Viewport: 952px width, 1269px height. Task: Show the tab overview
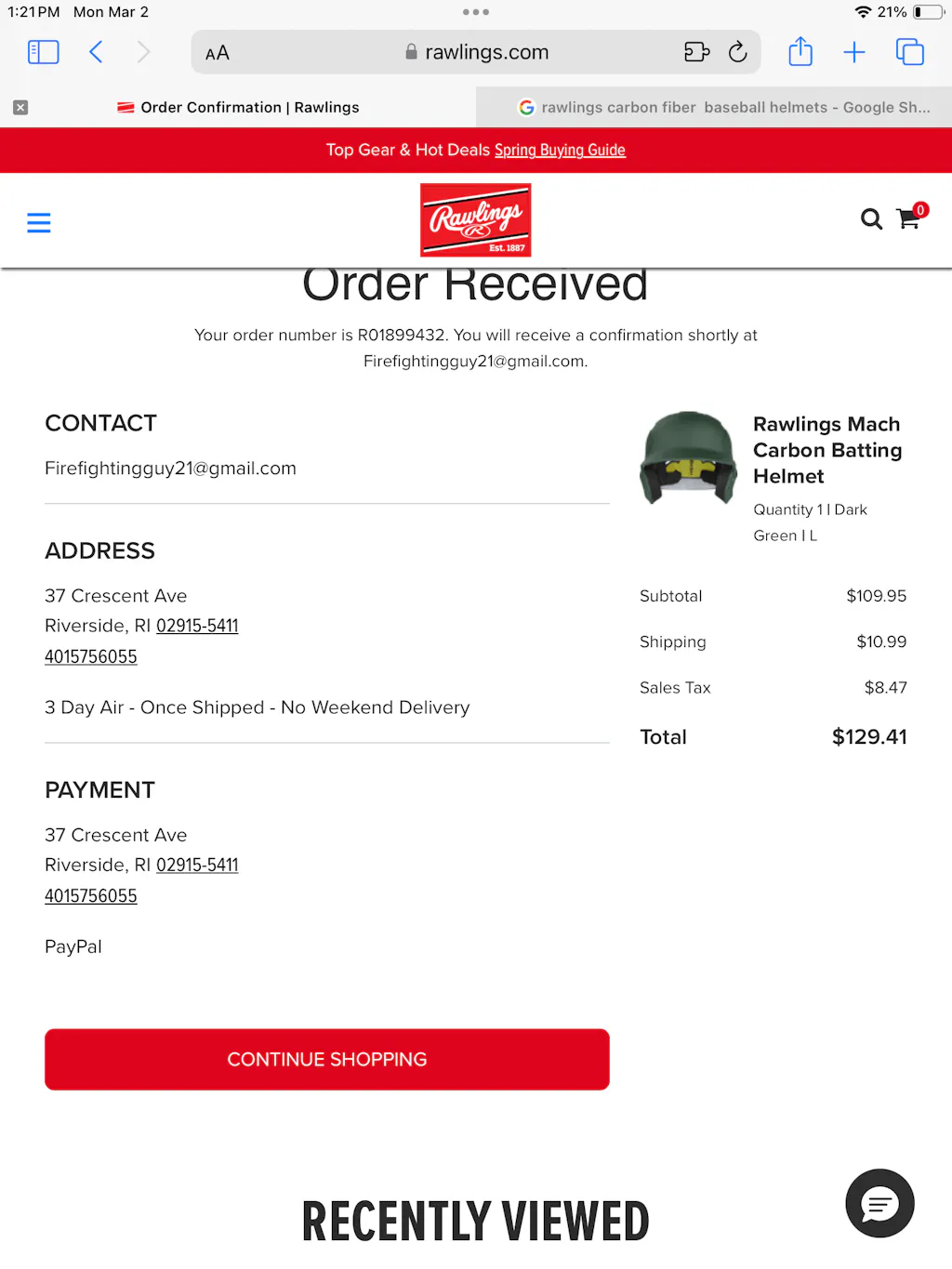click(910, 52)
